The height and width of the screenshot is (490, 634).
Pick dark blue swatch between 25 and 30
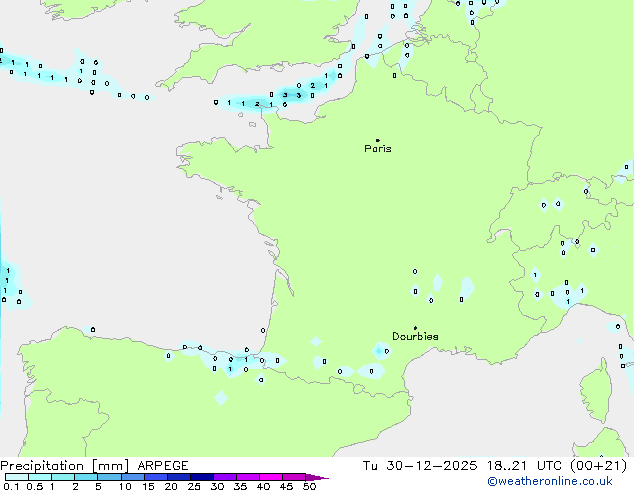(x=203, y=477)
